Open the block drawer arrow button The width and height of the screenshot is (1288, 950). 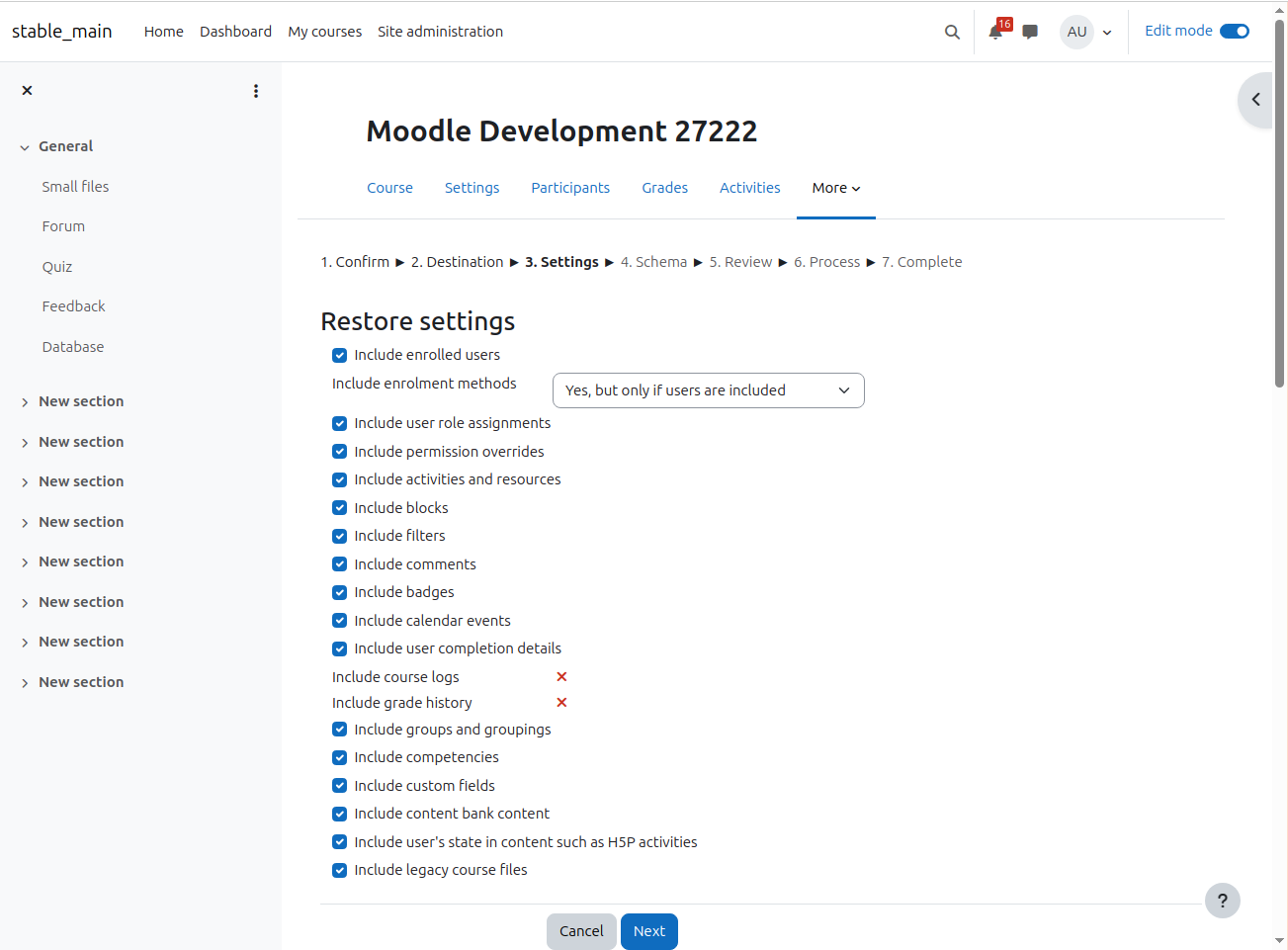(1255, 100)
